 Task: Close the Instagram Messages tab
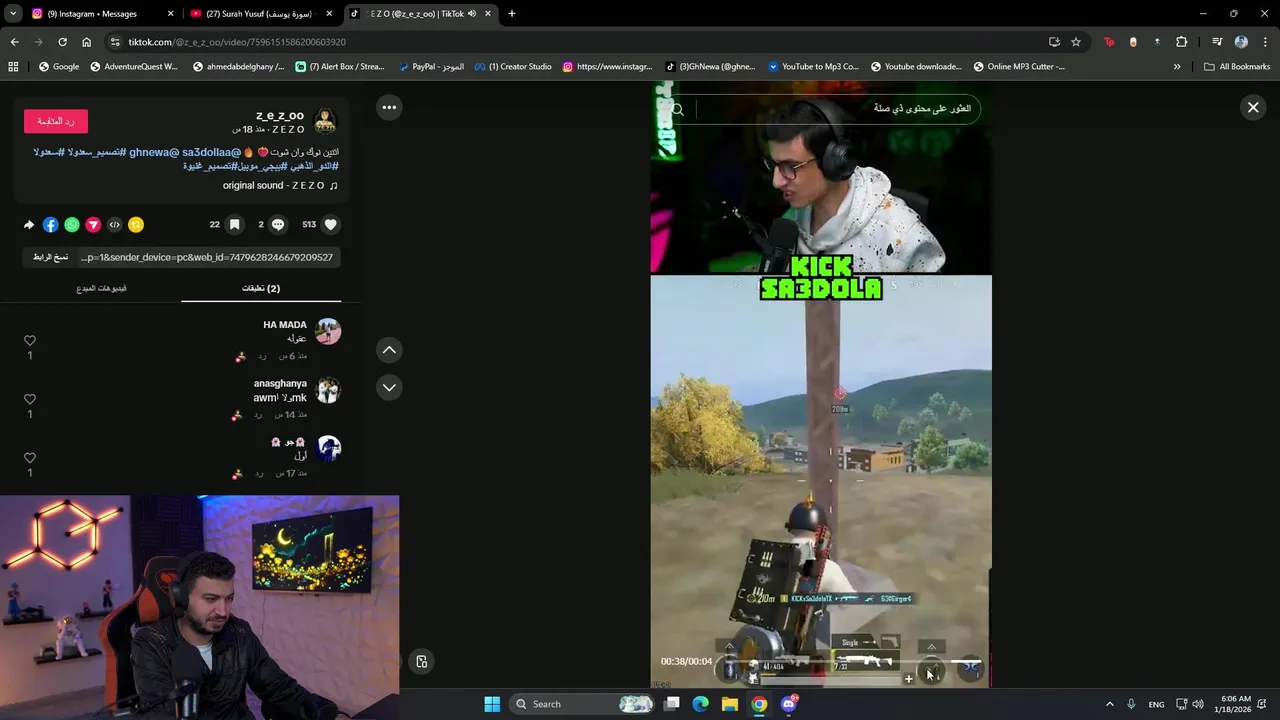[170, 14]
